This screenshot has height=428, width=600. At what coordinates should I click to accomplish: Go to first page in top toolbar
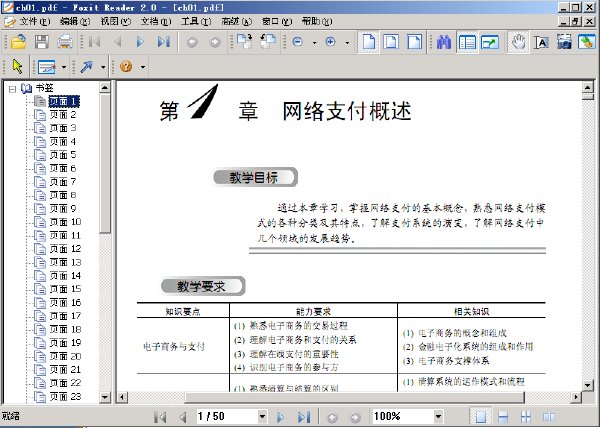(x=94, y=42)
